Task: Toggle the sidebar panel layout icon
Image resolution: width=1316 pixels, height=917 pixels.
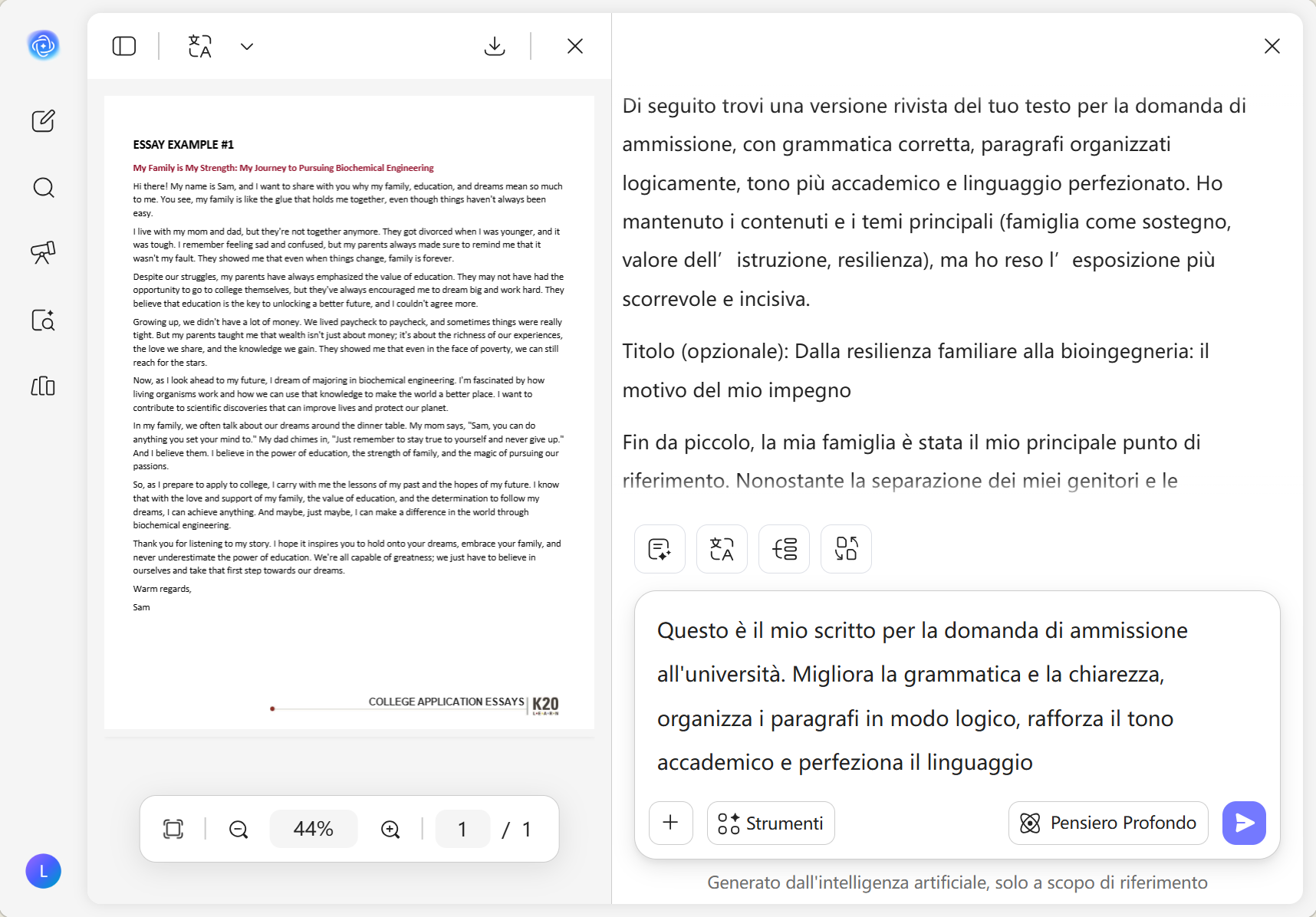Action: [124, 46]
